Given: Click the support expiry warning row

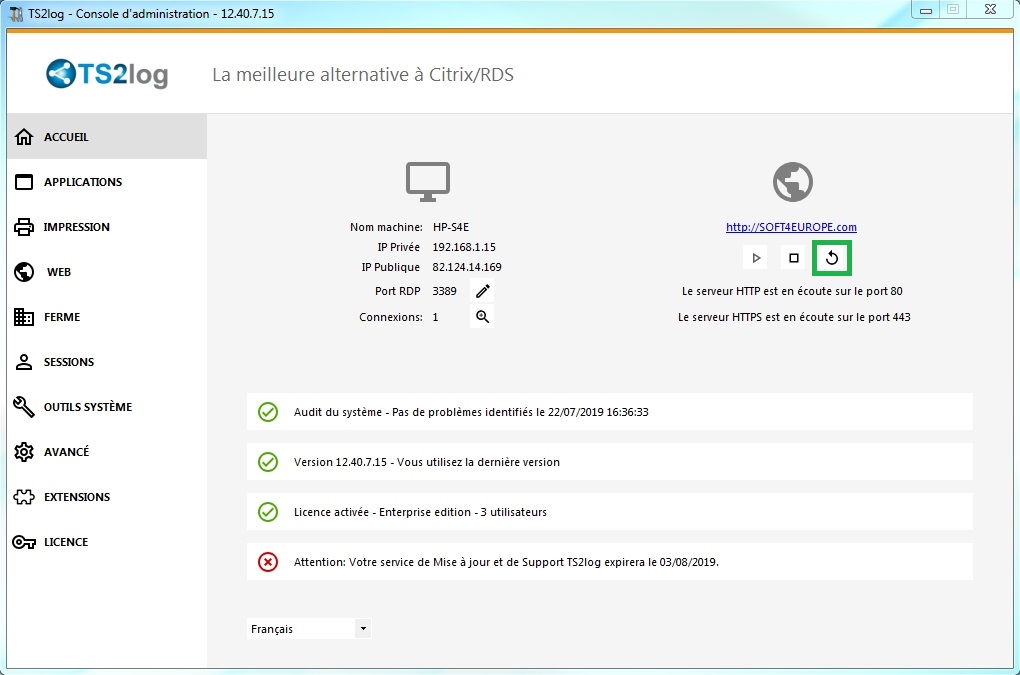Looking at the screenshot, I should (x=610, y=562).
